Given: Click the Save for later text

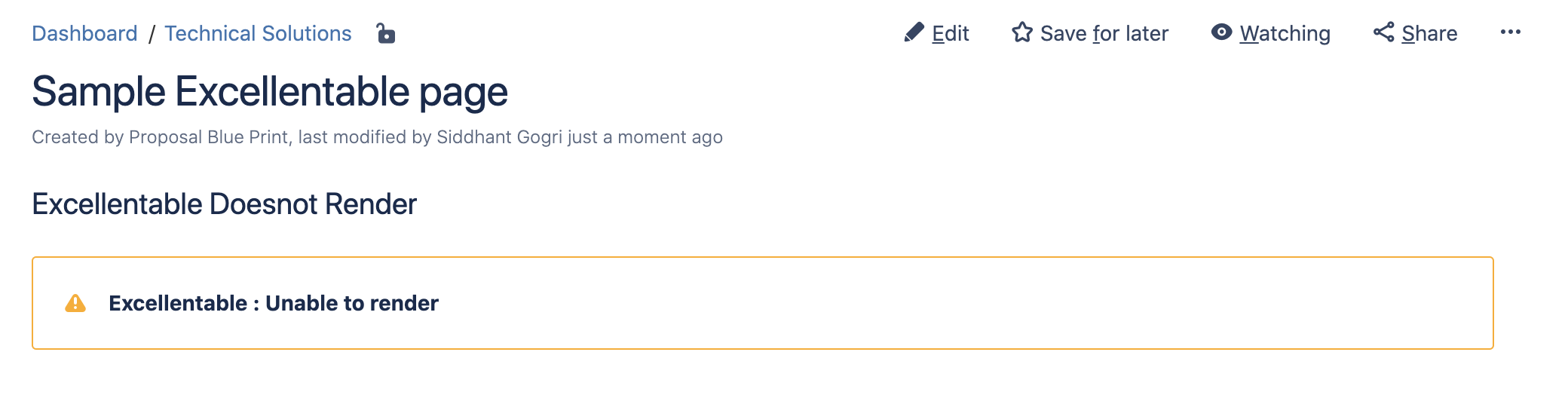Looking at the screenshot, I should [1104, 33].
